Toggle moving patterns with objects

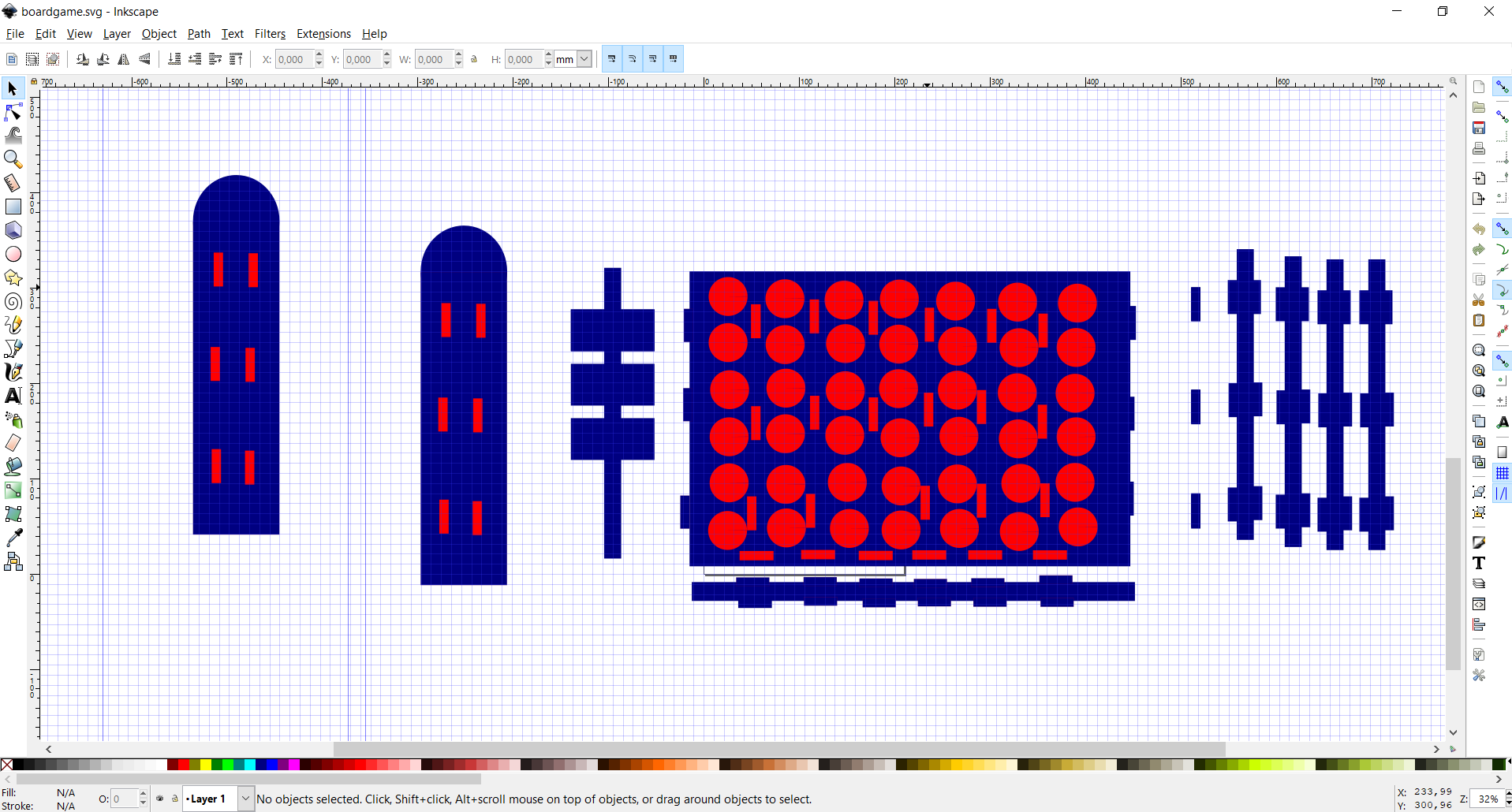674,59
